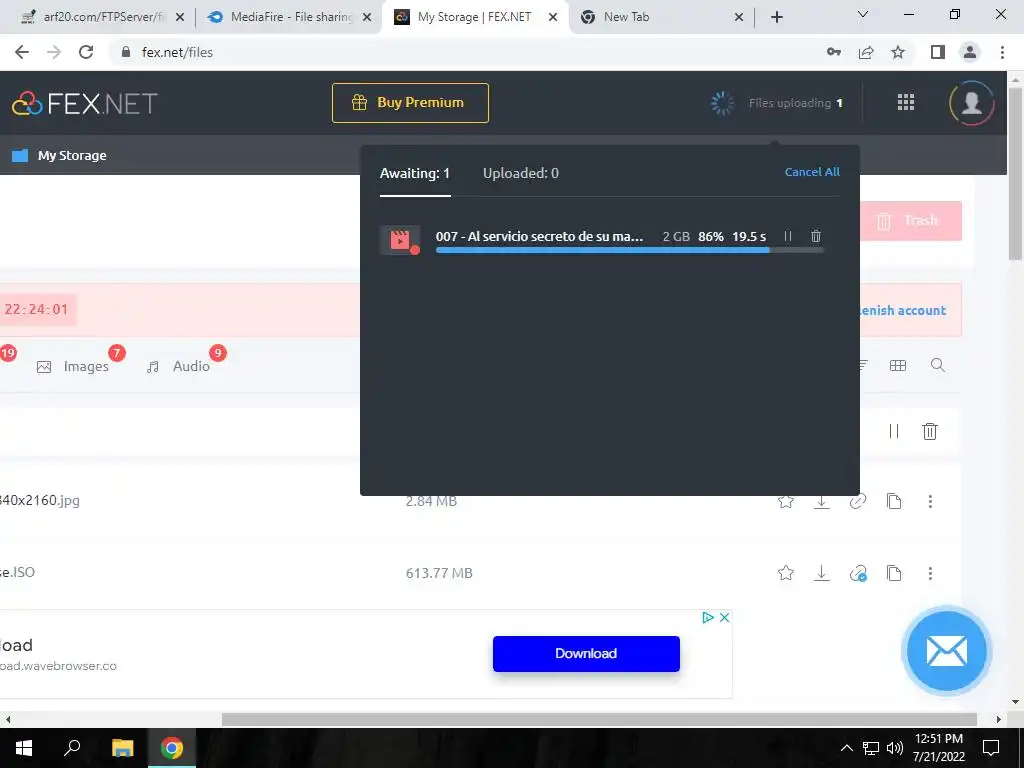Viewport: 1024px width, 768px height.
Task: Open the Trash button
Action: click(x=910, y=221)
